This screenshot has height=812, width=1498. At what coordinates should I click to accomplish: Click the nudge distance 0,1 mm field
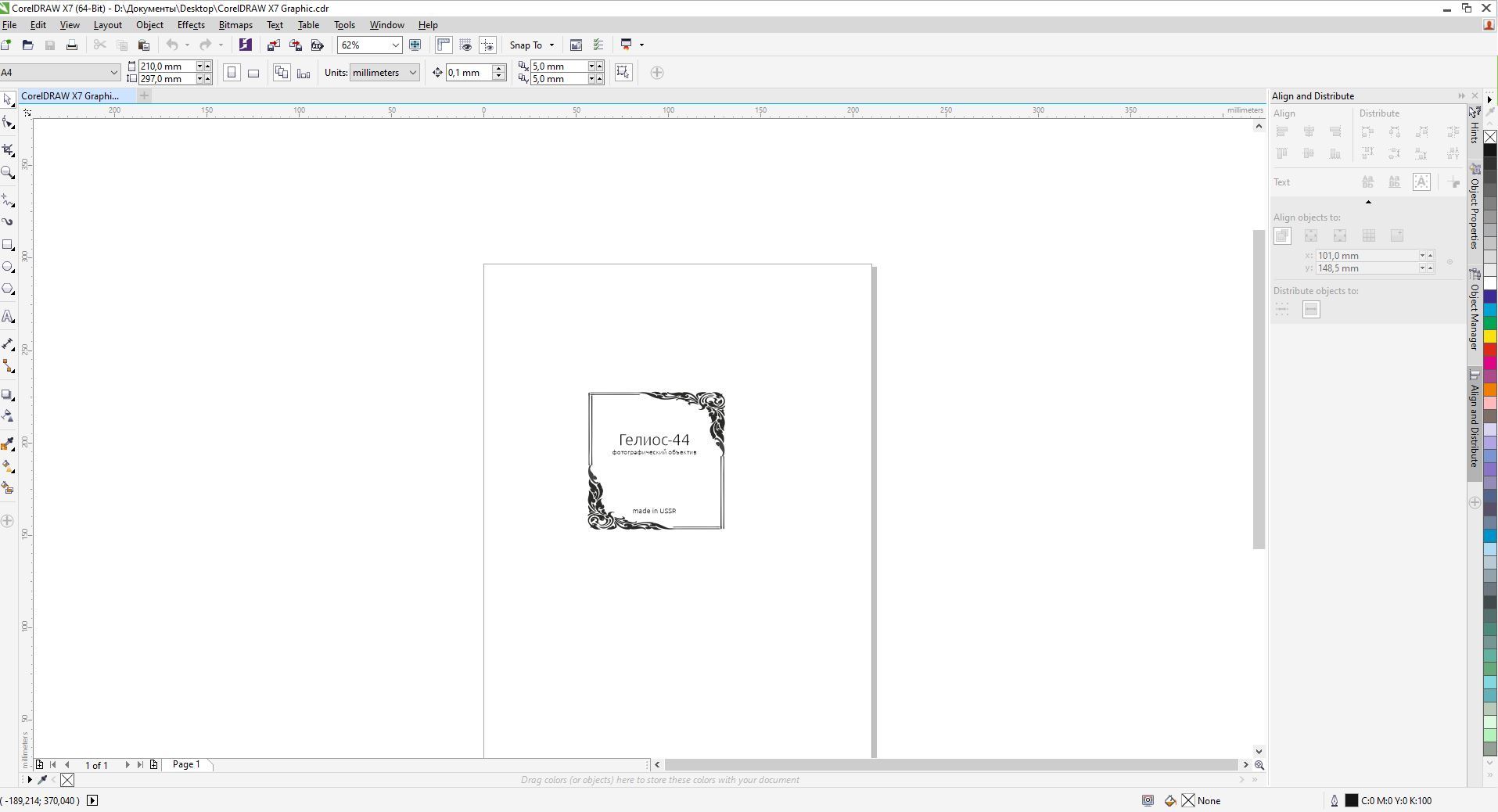pos(469,73)
